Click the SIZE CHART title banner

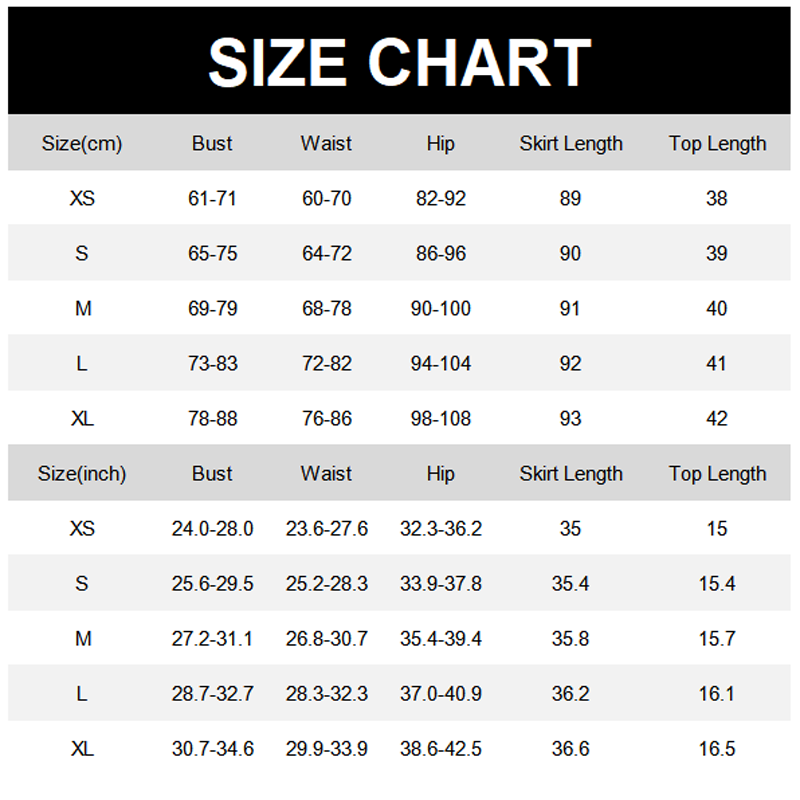(x=399, y=61)
